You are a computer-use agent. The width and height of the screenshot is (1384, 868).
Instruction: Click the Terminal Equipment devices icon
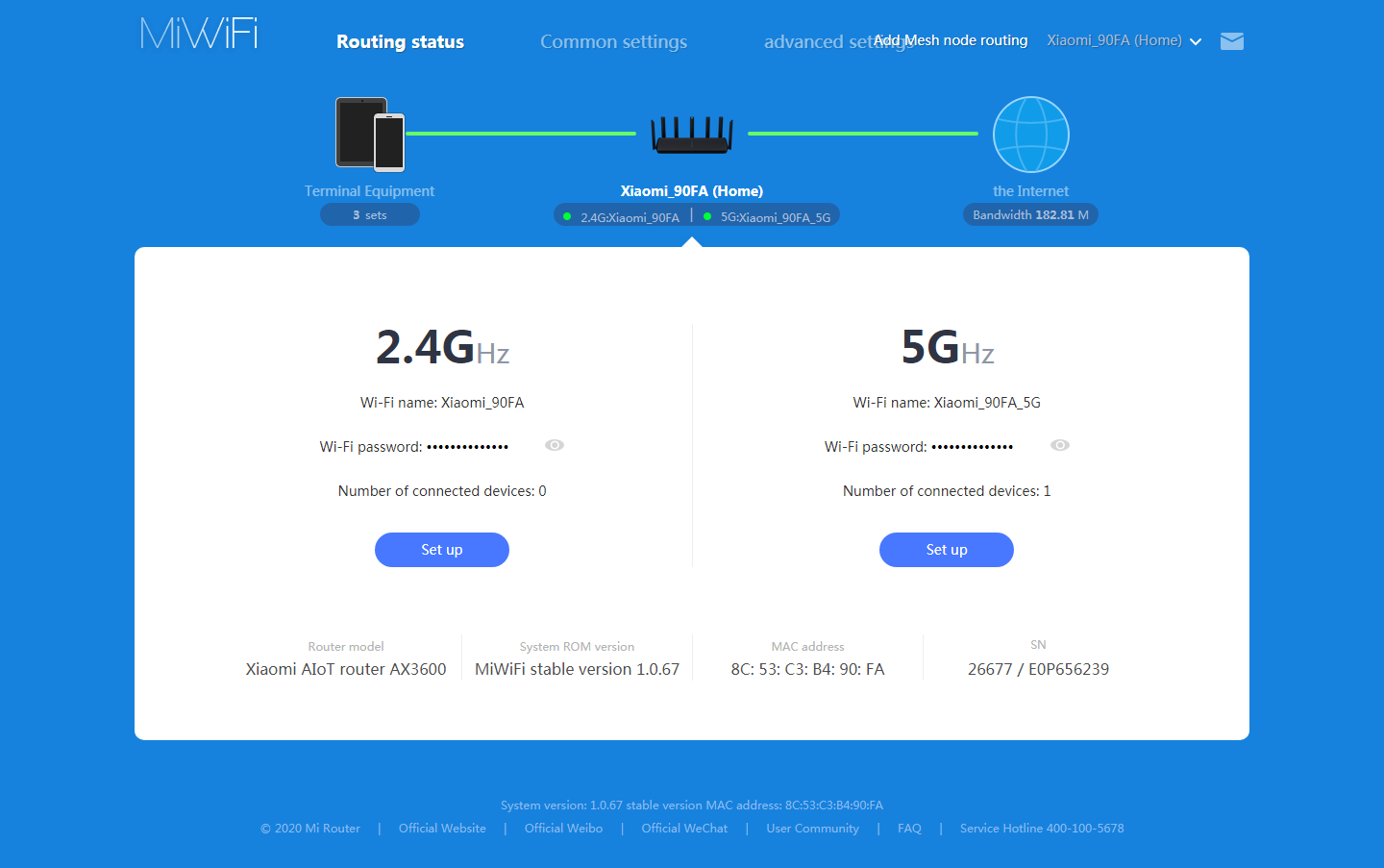tap(370, 134)
